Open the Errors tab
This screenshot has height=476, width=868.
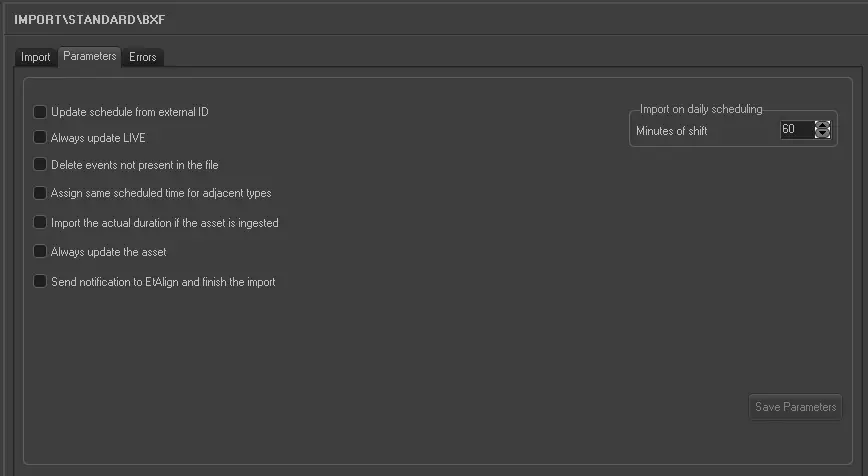143,57
